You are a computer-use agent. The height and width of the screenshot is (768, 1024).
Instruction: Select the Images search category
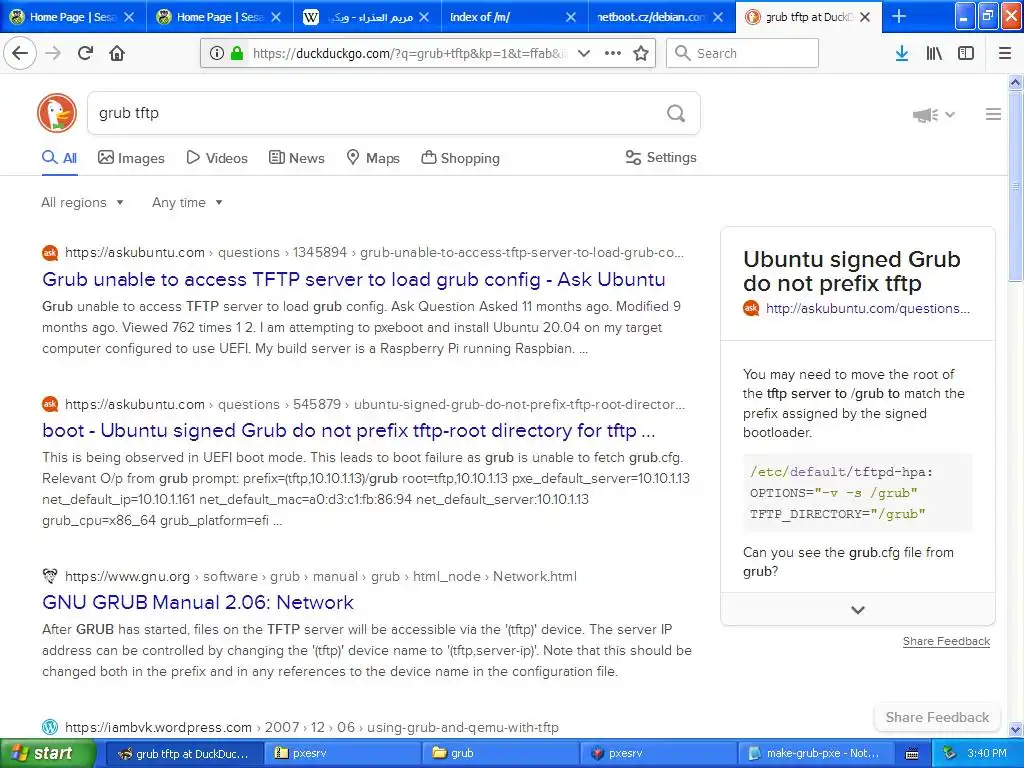(x=131, y=158)
